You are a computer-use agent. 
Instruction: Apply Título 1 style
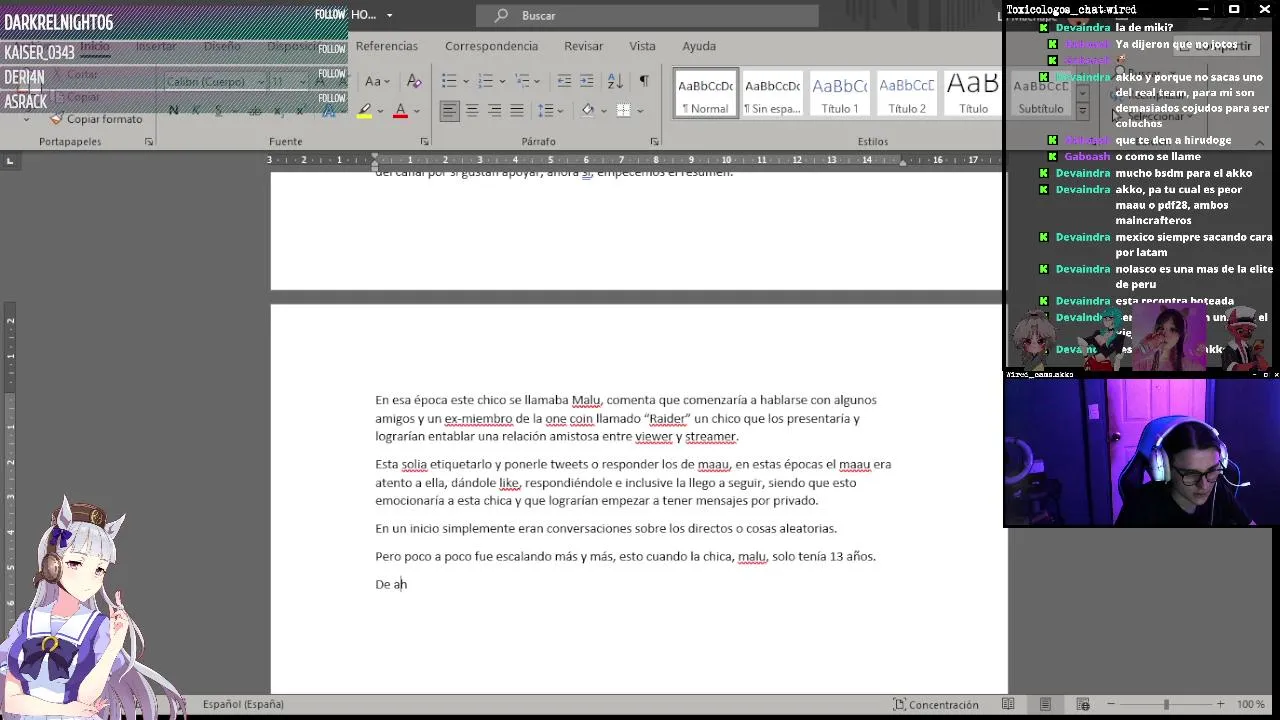tap(840, 93)
